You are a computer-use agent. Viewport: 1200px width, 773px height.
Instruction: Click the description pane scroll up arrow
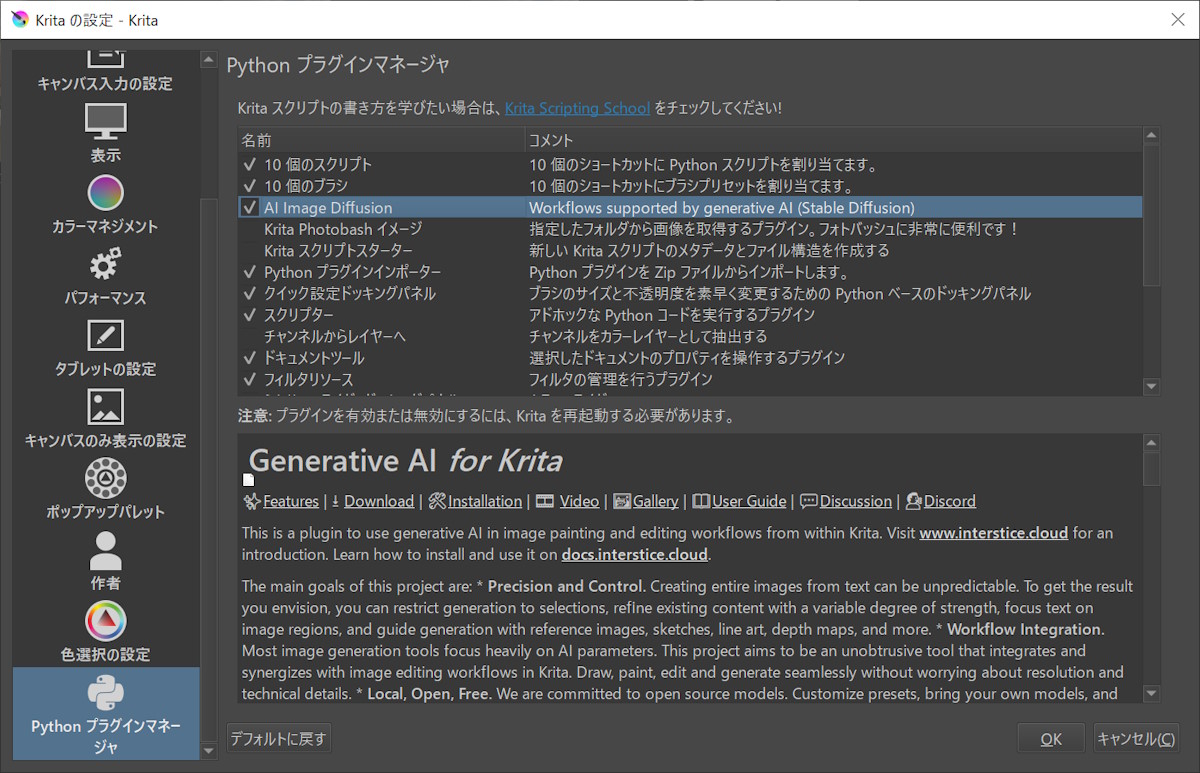coord(1152,443)
